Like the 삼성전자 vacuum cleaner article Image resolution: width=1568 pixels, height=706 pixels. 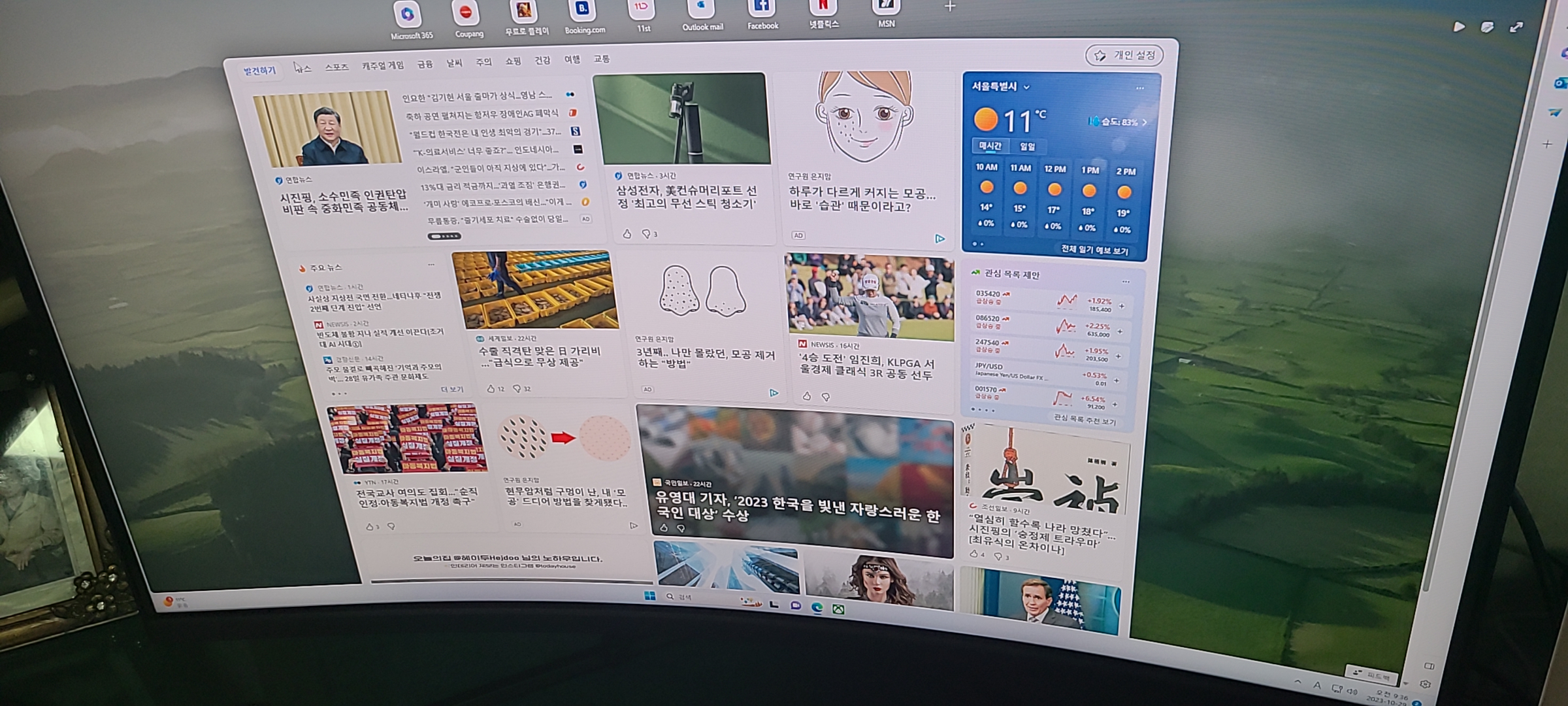pyautogui.click(x=627, y=234)
